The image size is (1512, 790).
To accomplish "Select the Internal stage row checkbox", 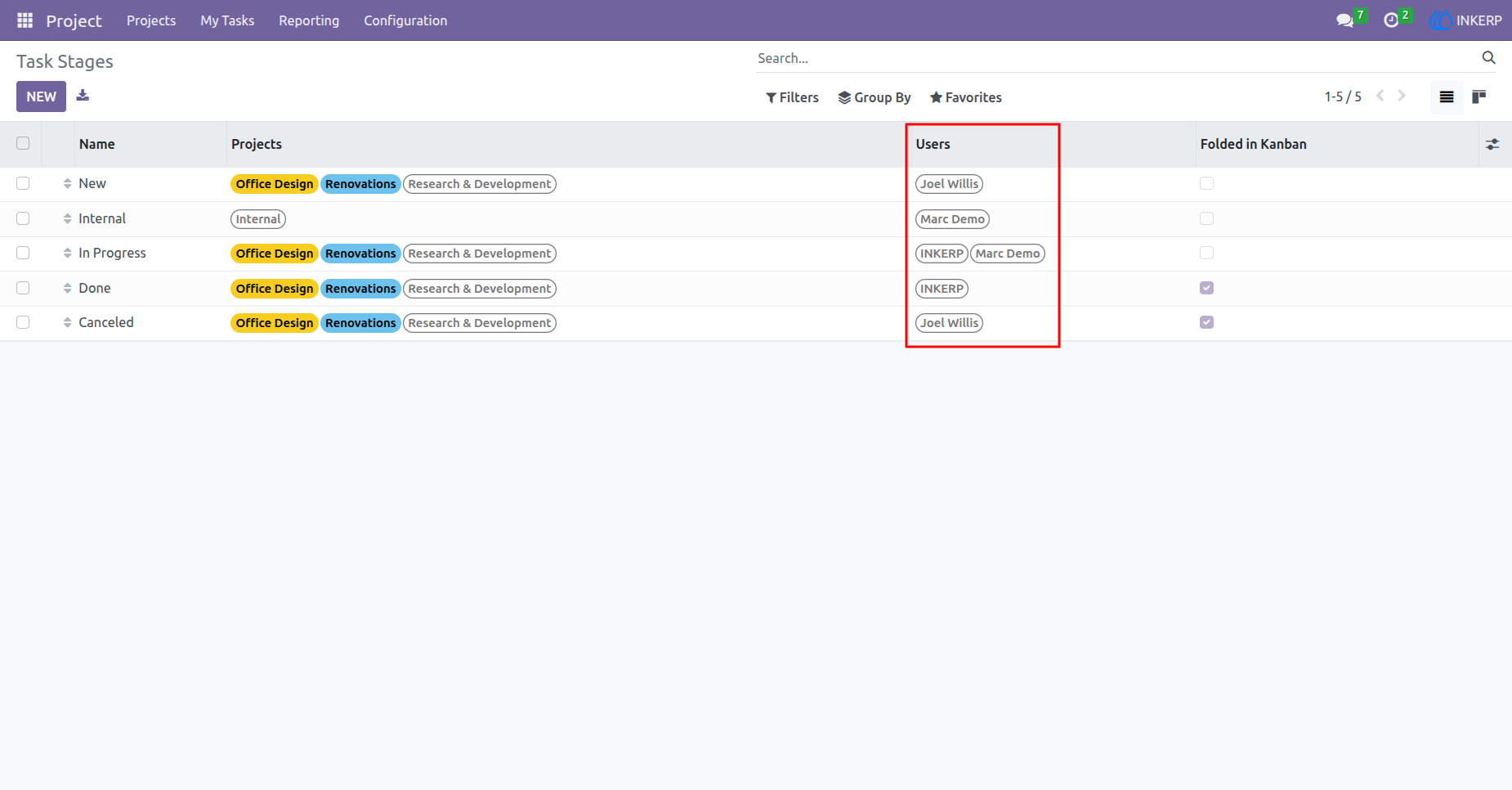I will [x=23, y=218].
